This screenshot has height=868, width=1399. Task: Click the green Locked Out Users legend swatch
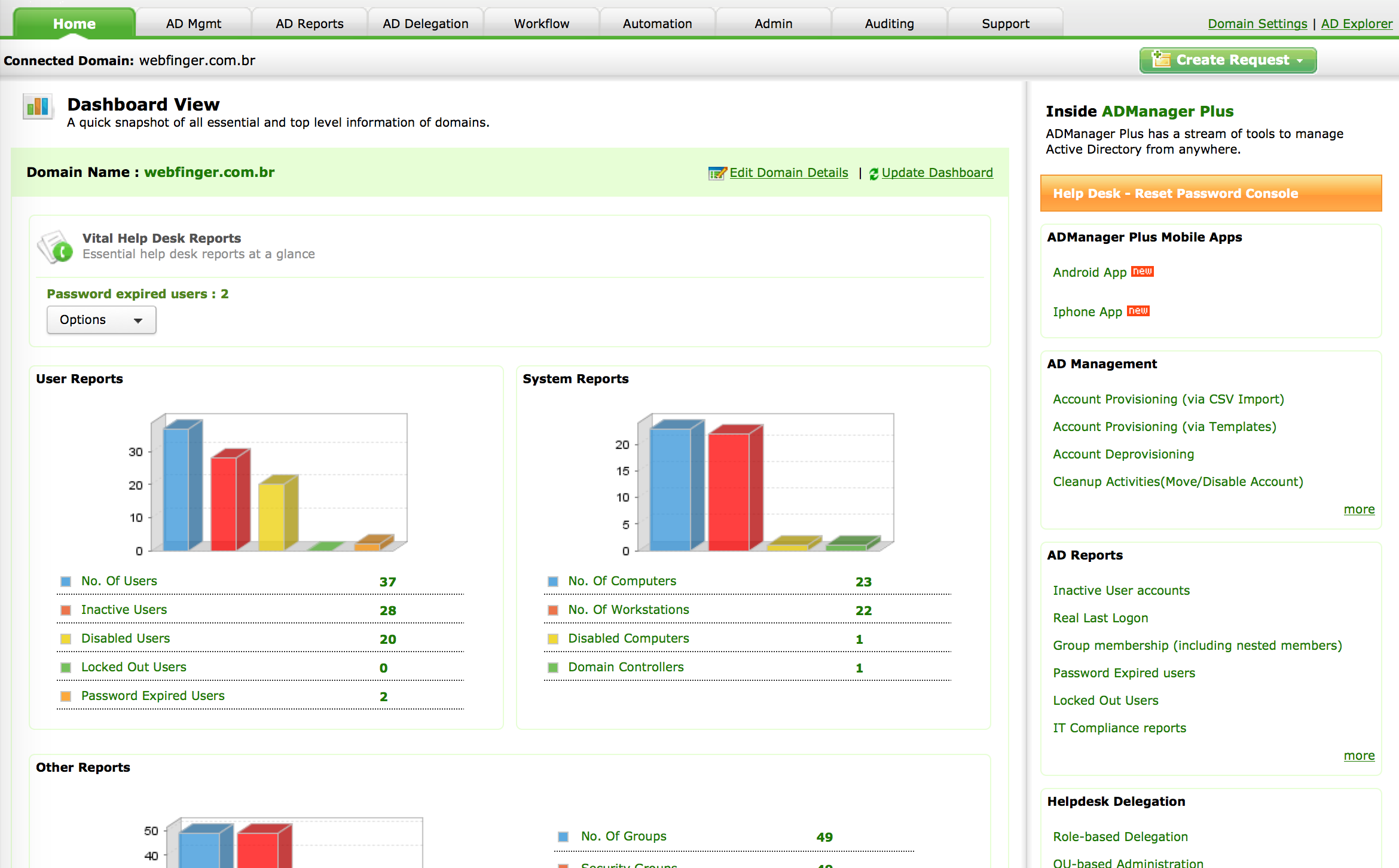[x=66, y=667]
